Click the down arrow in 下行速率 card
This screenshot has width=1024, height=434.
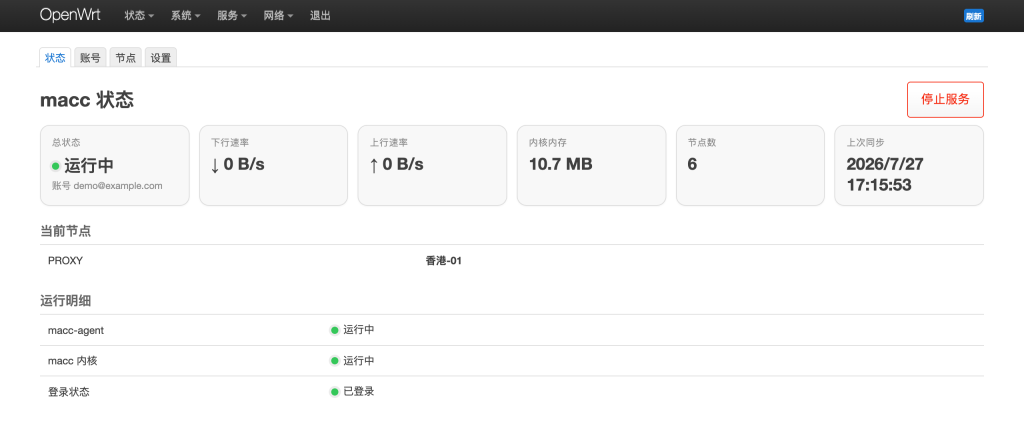215,165
